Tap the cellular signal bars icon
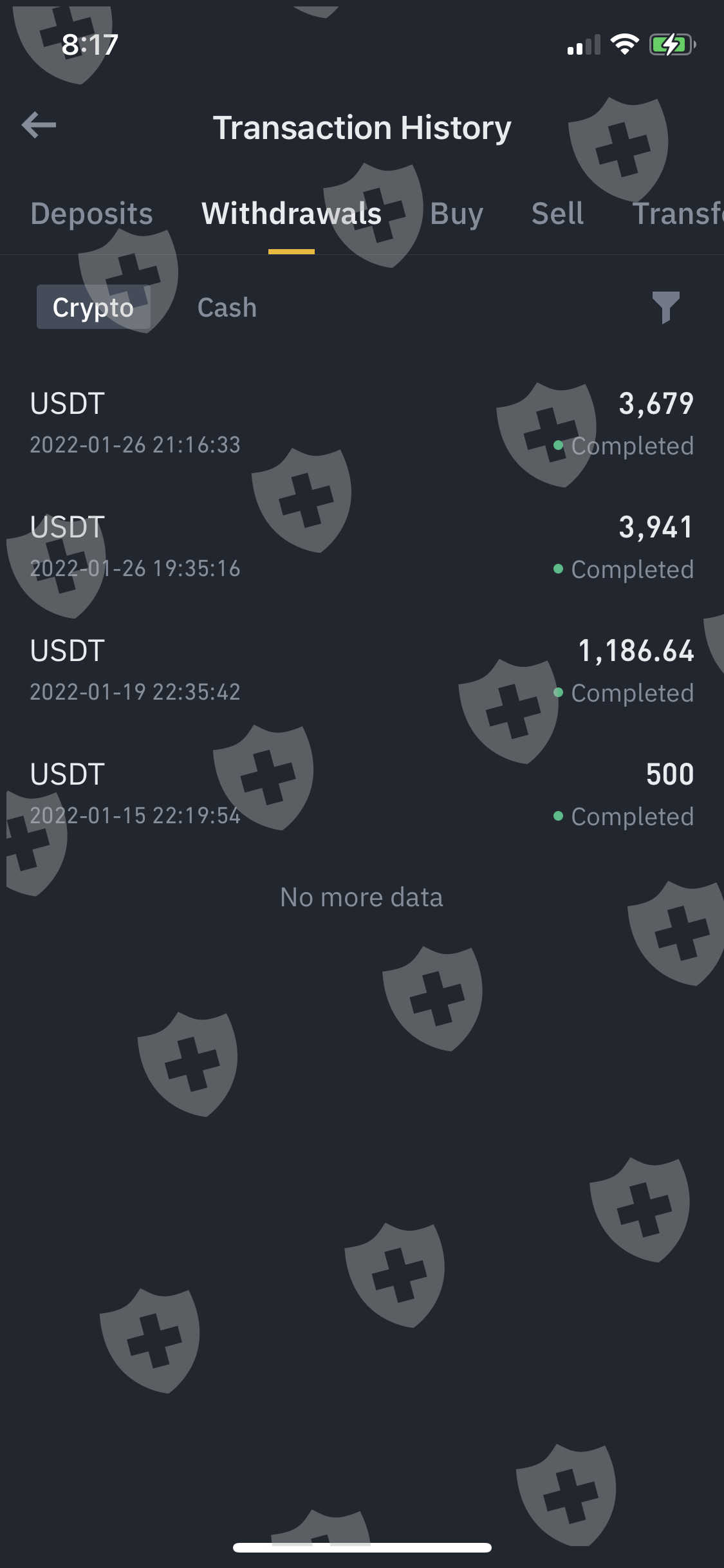 click(583, 45)
